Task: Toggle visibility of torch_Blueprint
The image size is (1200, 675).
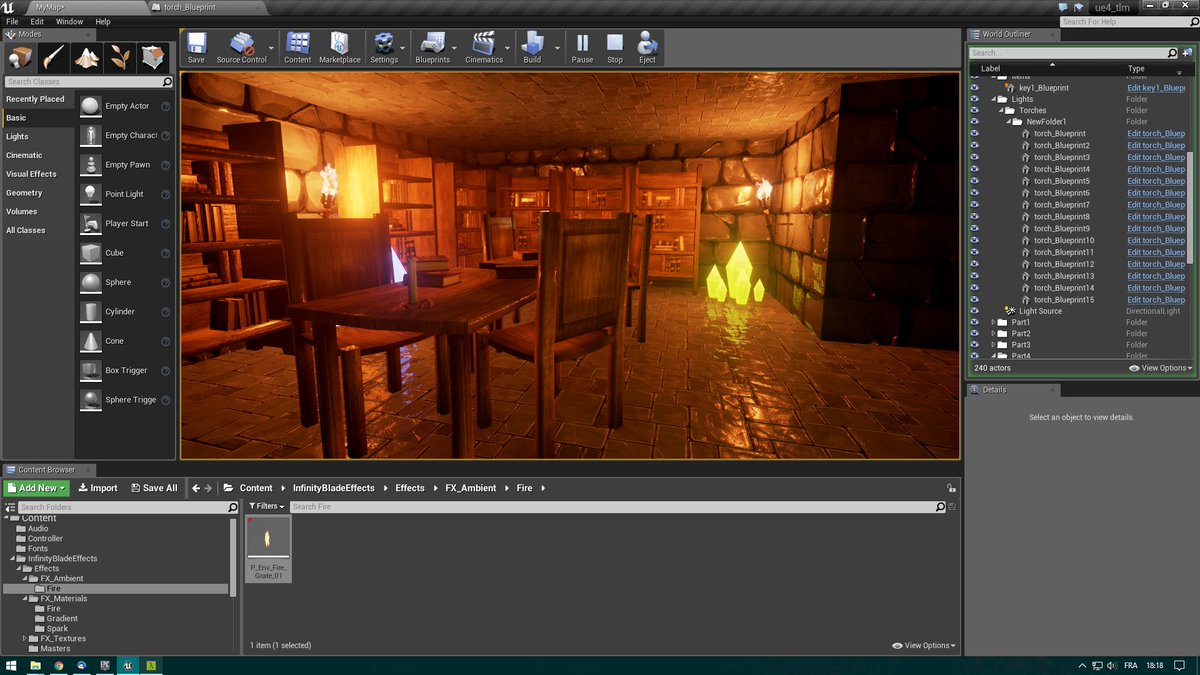Action: coord(974,133)
